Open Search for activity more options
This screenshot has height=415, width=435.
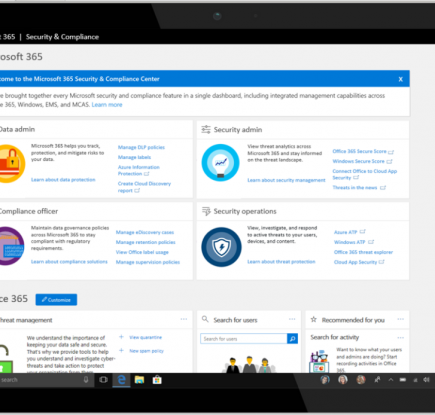click(x=400, y=338)
